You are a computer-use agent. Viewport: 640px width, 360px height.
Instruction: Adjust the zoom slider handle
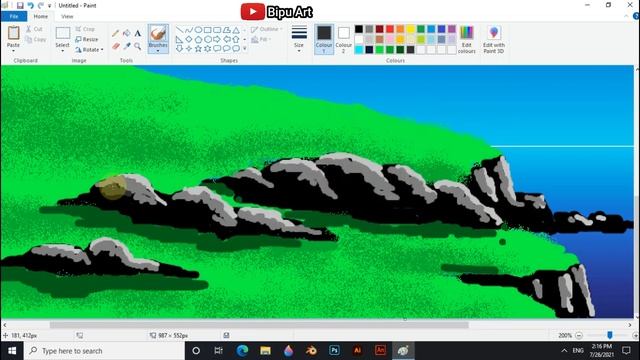click(610, 335)
